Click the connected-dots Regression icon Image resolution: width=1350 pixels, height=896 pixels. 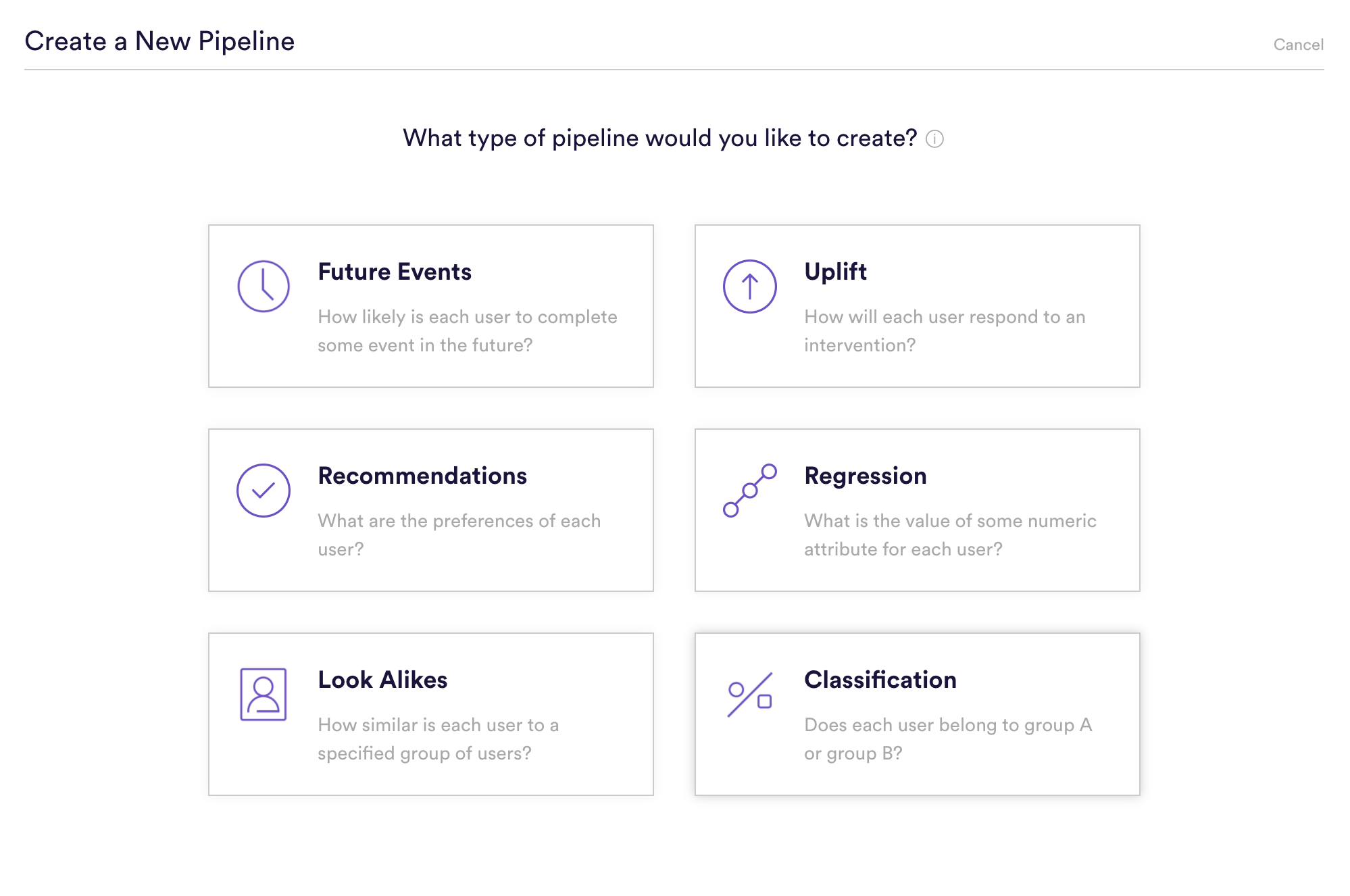[749, 491]
